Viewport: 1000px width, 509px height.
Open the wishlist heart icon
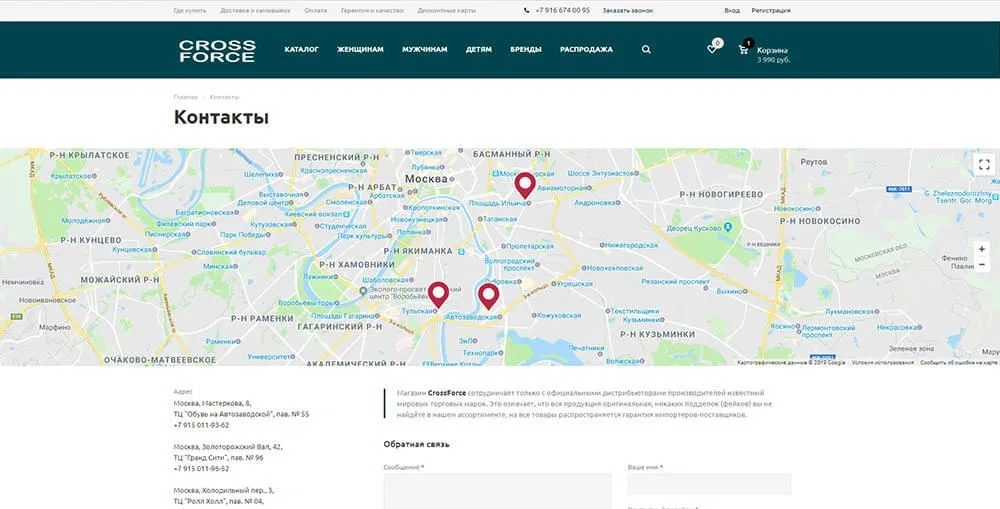tap(712, 49)
